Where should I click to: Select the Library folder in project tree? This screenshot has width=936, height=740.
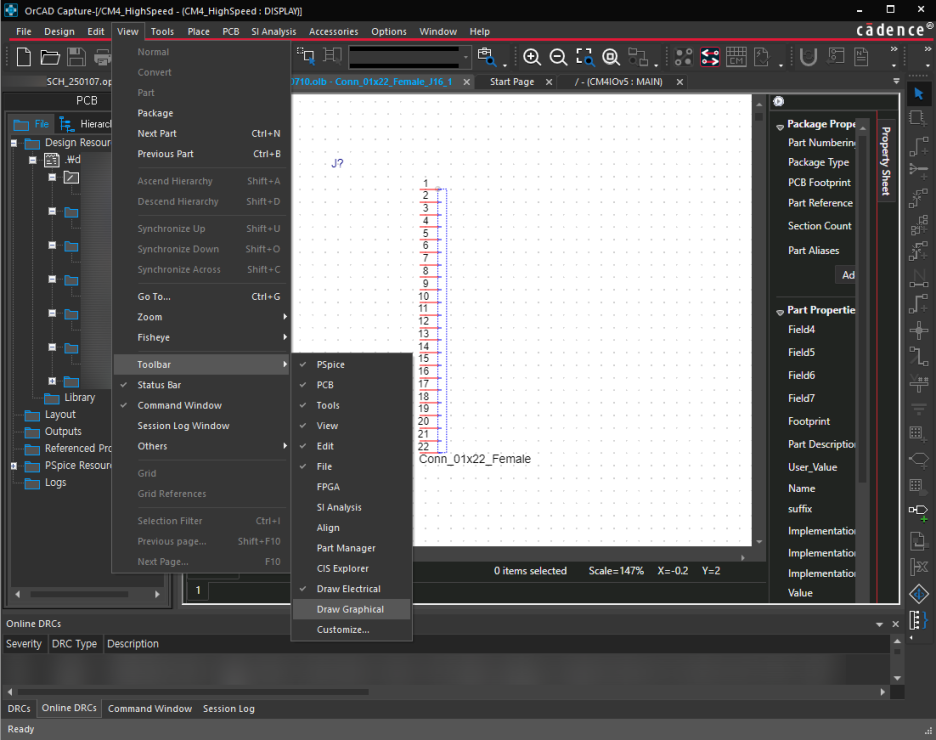coord(70,397)
